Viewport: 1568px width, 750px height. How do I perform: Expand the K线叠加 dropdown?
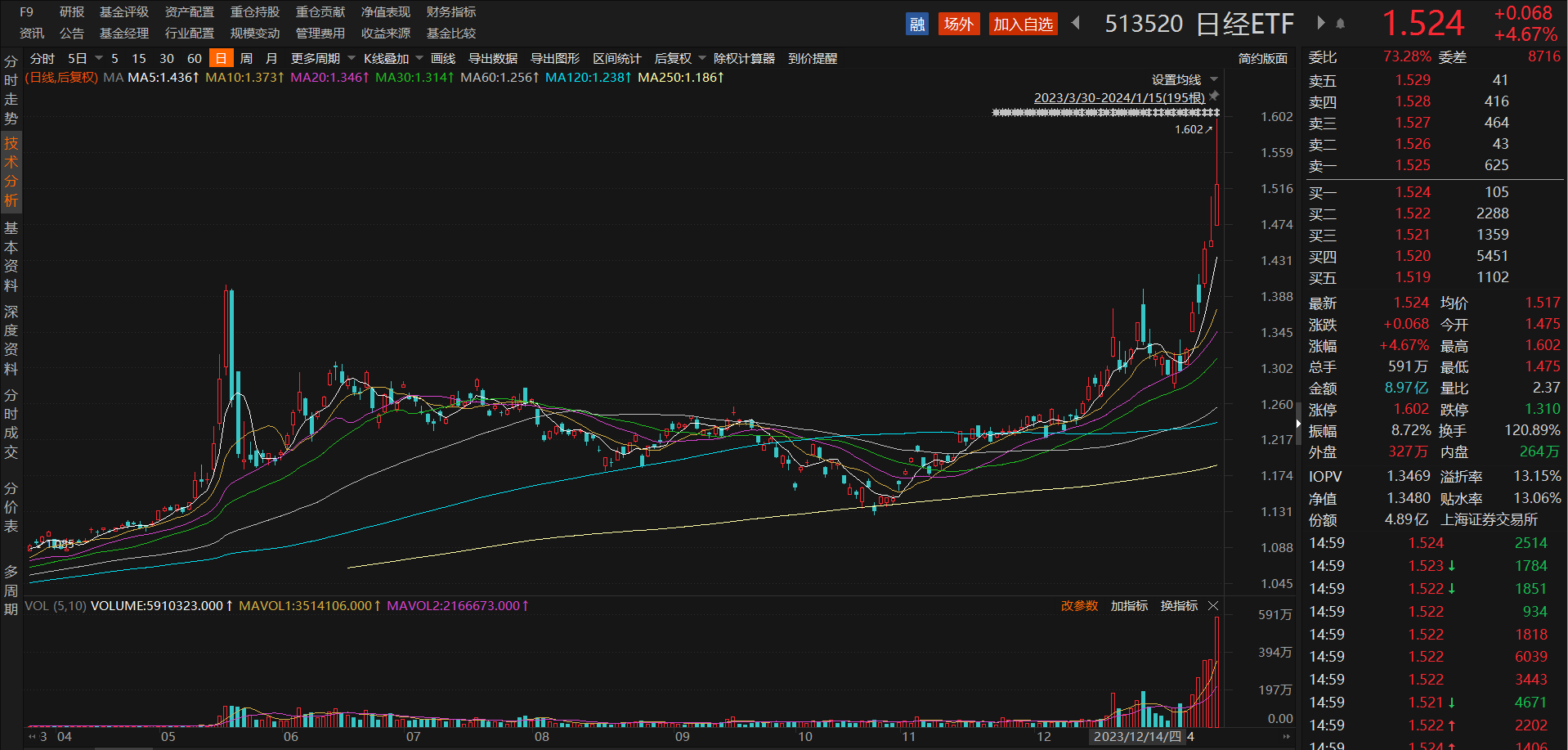419,58
